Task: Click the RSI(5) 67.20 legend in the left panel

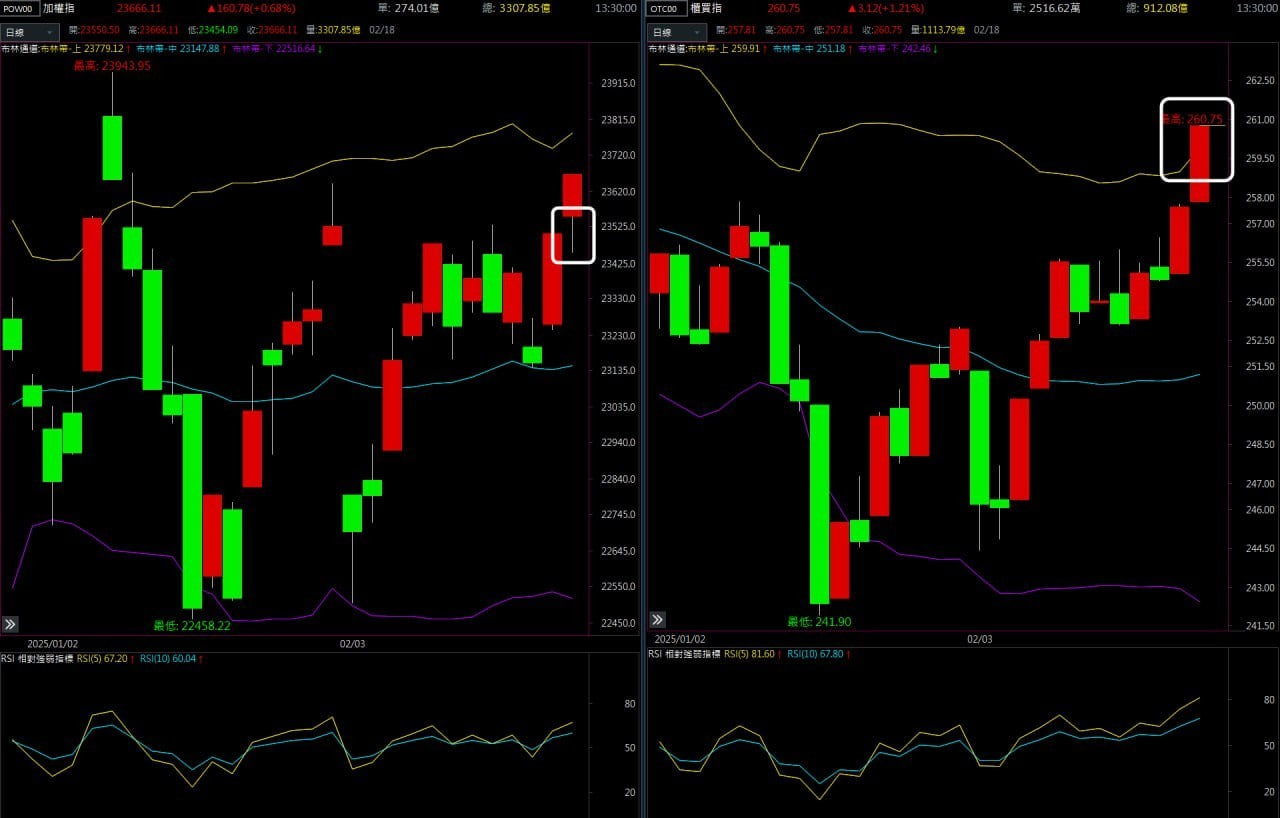Action: coord(105,659)
